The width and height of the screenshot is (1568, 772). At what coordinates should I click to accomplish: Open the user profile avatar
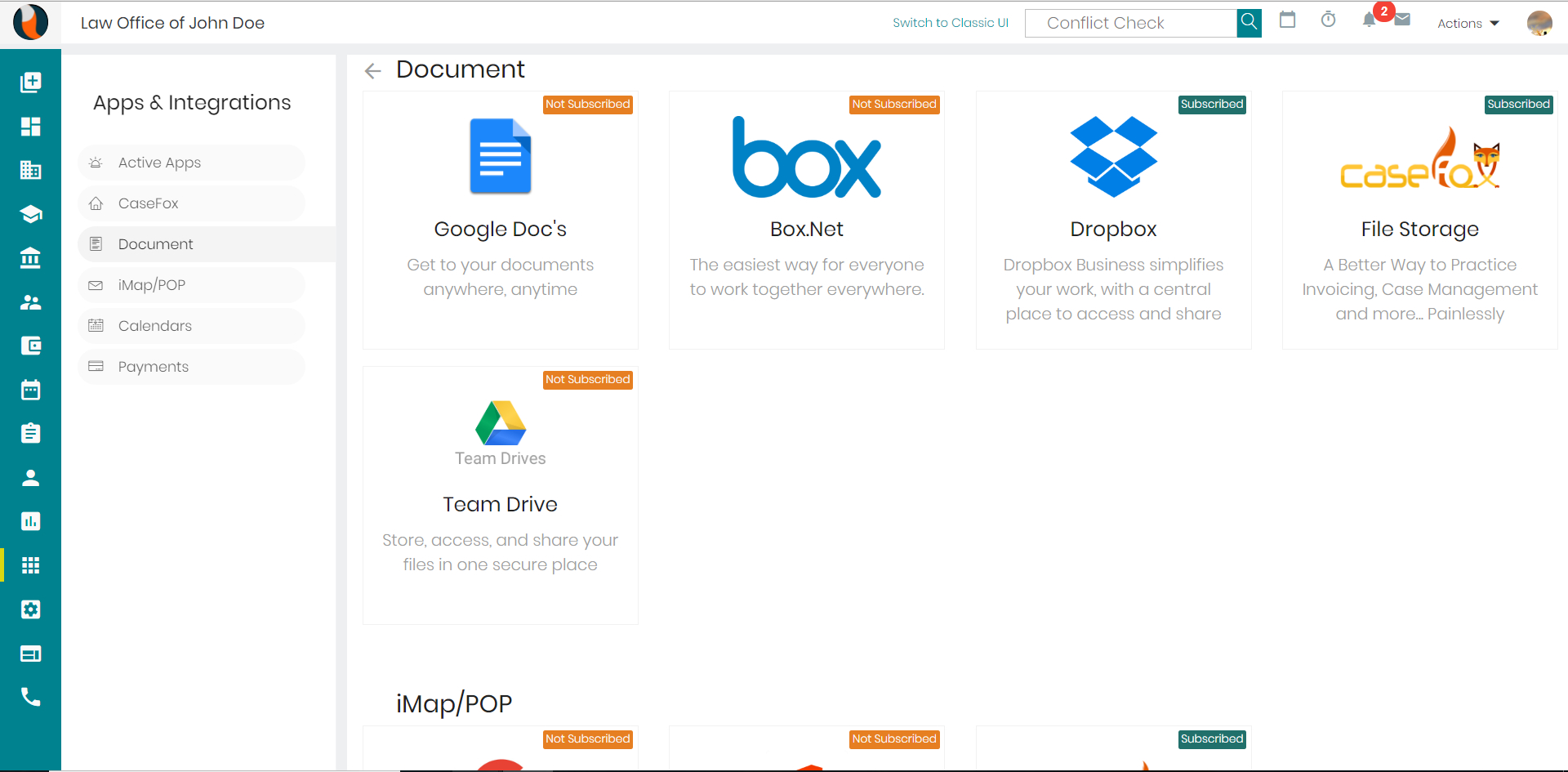1539,23
